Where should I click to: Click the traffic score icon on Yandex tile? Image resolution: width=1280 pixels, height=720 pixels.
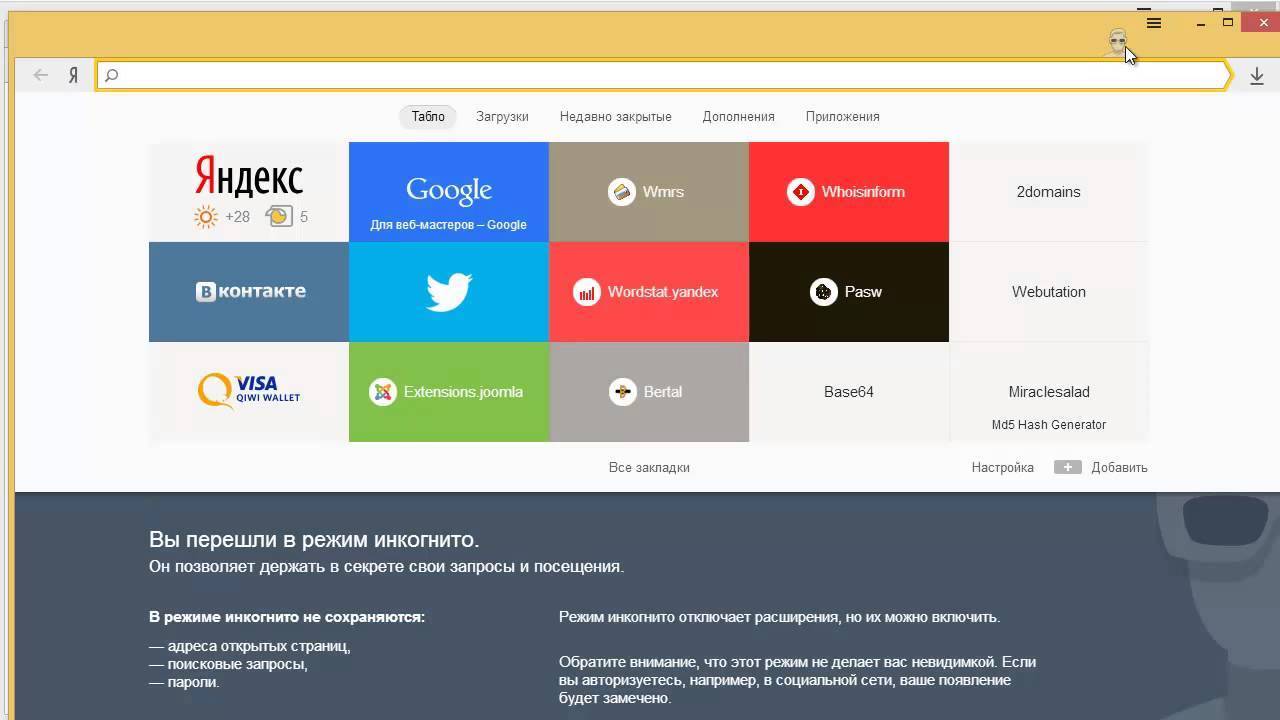(x=279, y=216)
